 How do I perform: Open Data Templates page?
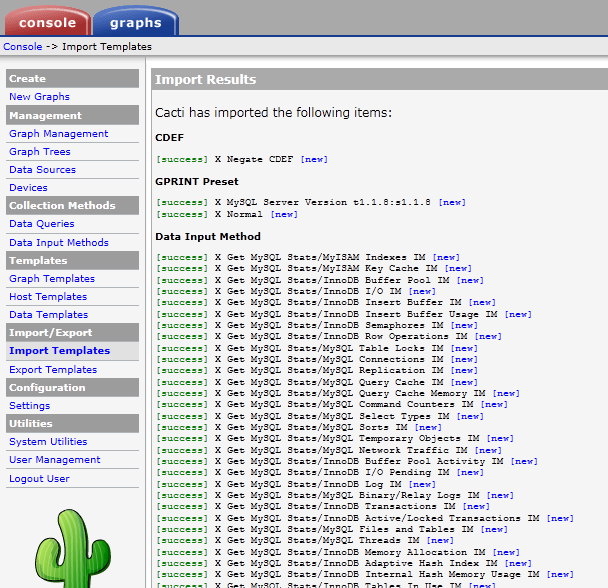[49, 315]
